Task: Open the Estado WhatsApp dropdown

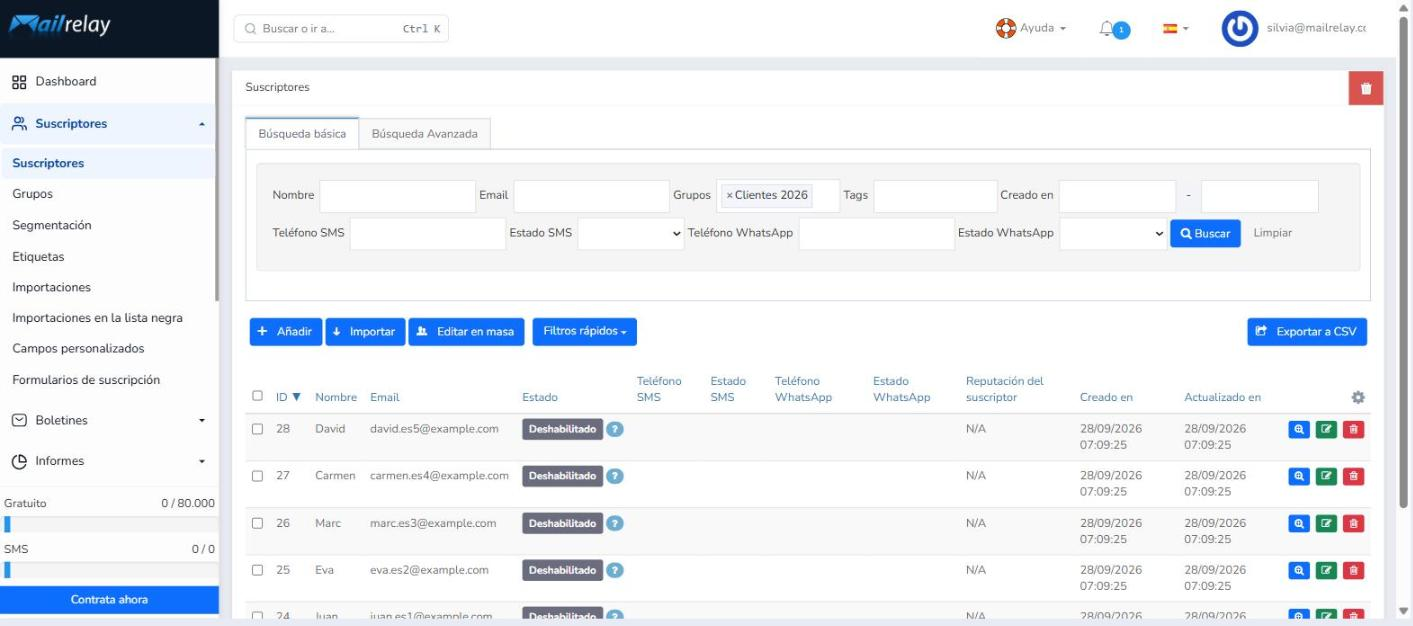Action: pos(1113,234)
